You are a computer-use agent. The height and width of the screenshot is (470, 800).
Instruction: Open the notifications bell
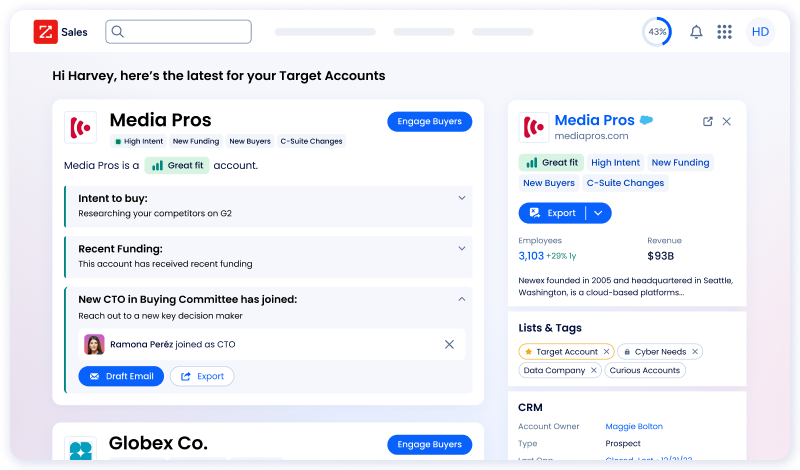(696, 32)
